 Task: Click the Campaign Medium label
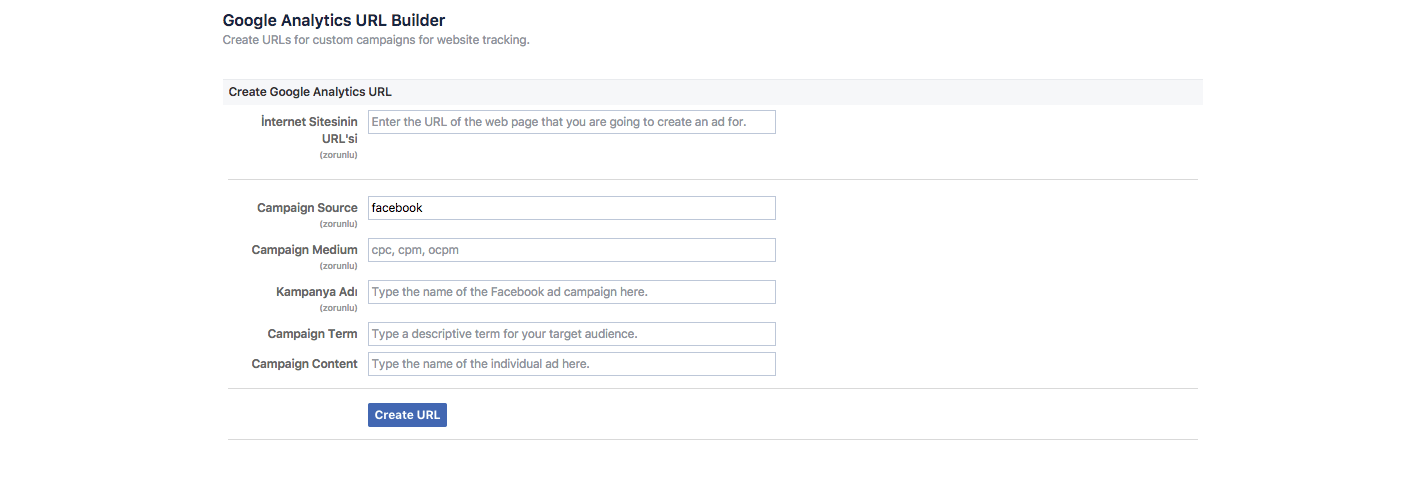(304, 250)
